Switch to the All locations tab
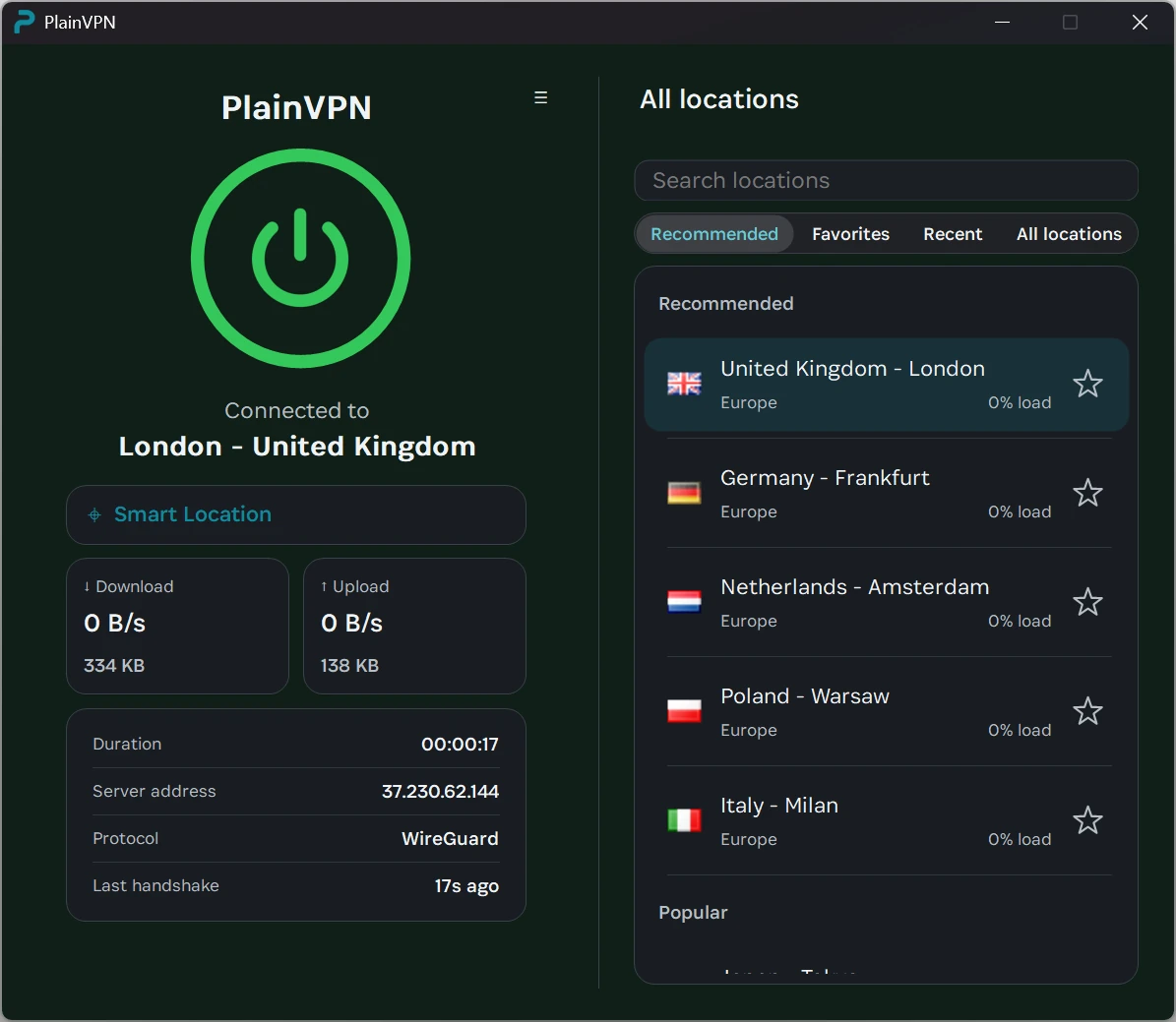This screenshot has height=1022, width=1176. tap(1069, 234)
